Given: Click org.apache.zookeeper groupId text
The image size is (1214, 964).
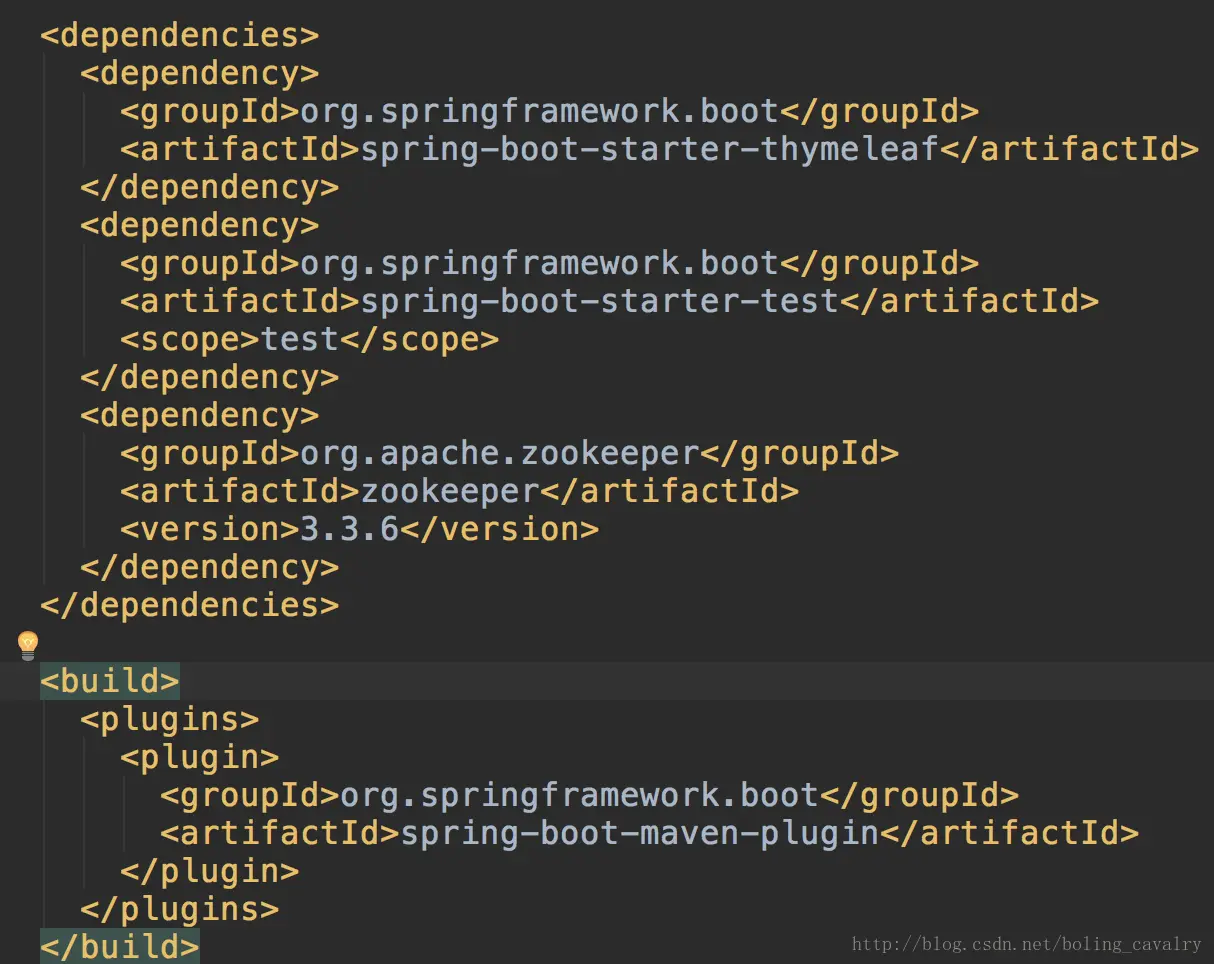Looking at the screenshot, I should [500, 453].
